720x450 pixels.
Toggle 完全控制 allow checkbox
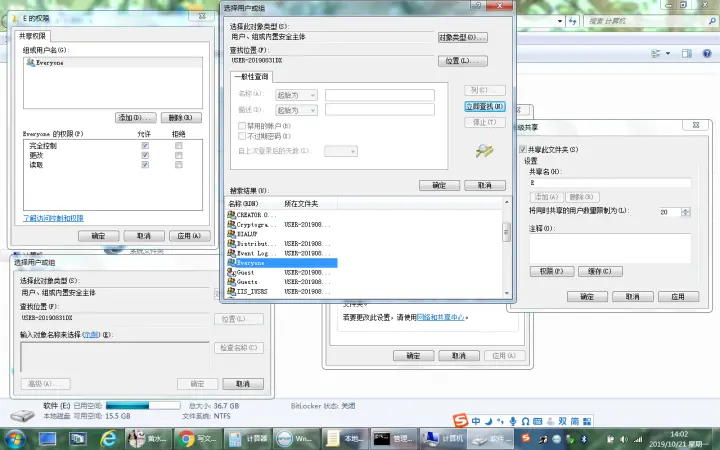(145, 146)
